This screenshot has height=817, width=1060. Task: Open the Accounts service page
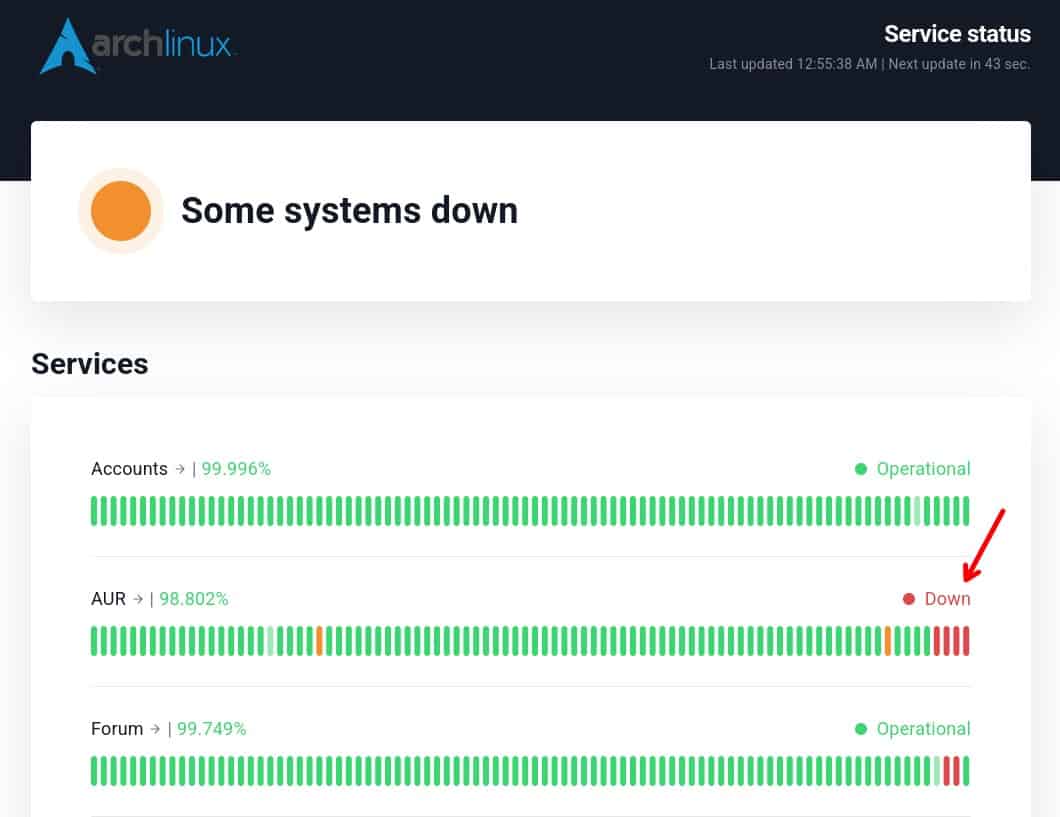click(x=129, y=468)
